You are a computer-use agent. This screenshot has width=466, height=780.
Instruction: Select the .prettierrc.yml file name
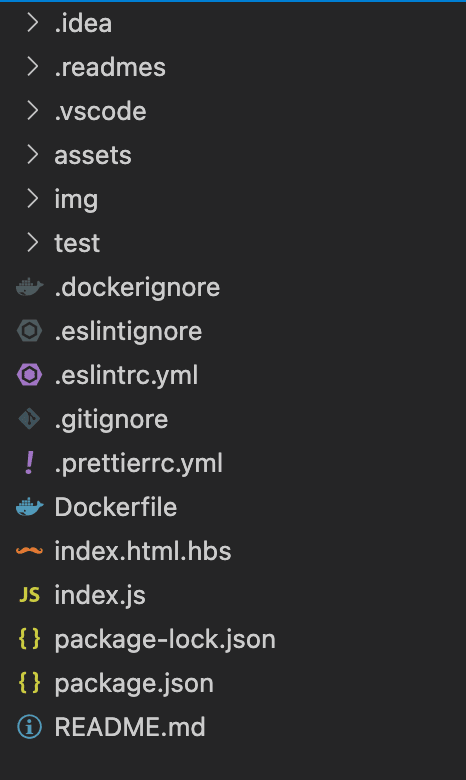click(x=139, y=464)
